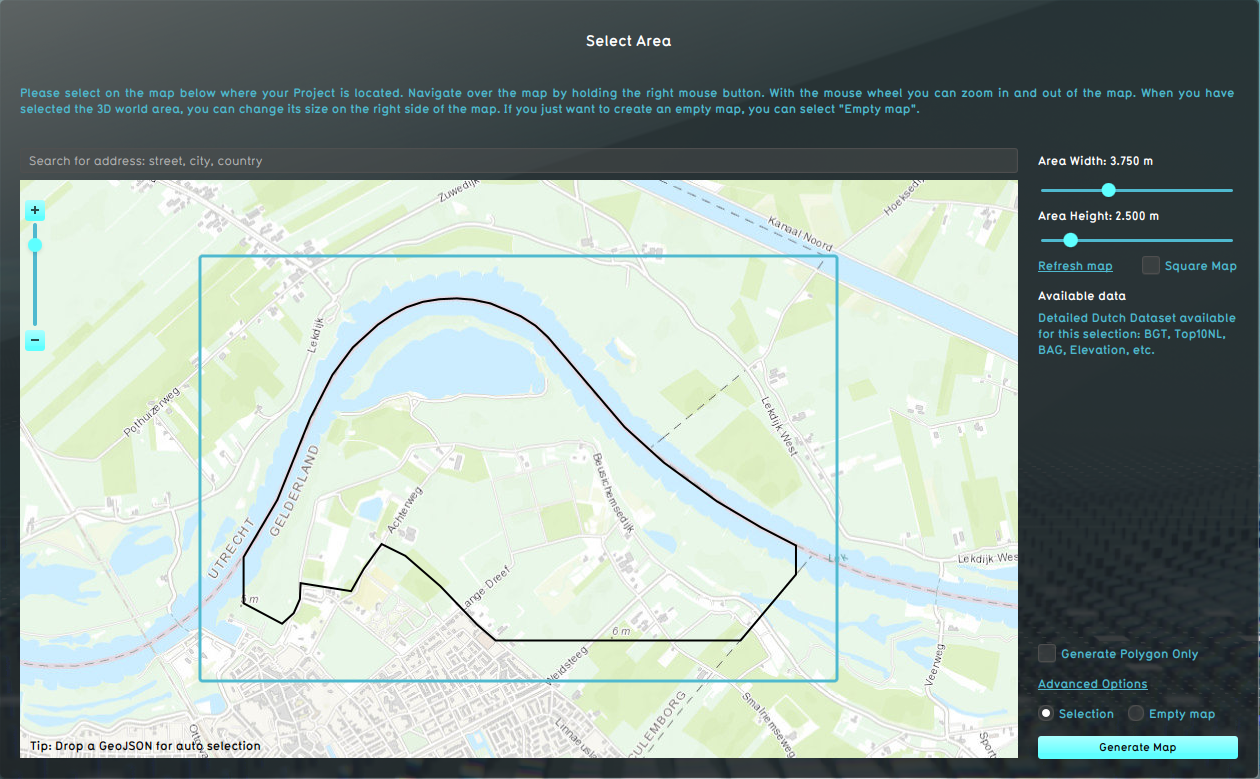This screenshot has height=779, width=1260.
Task: Select the Selection radio button
Action: point(1046,713)
